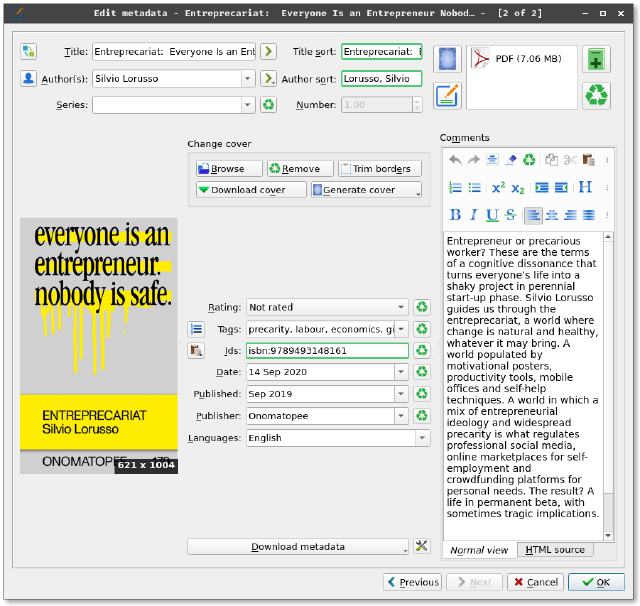Clear the Published date
The width and height of the screenshot is (640, 606).
[422, 394]
